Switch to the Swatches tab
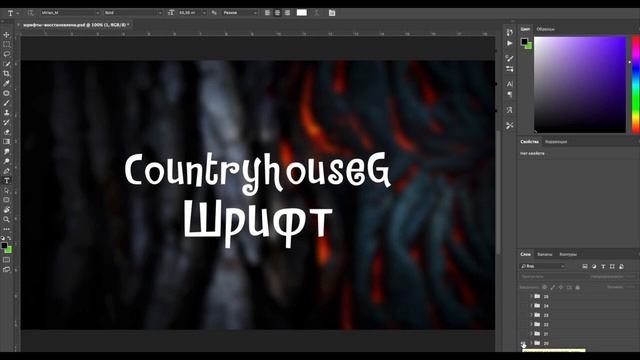The width and height of the screenshot is (640, 360). point(545,29)
